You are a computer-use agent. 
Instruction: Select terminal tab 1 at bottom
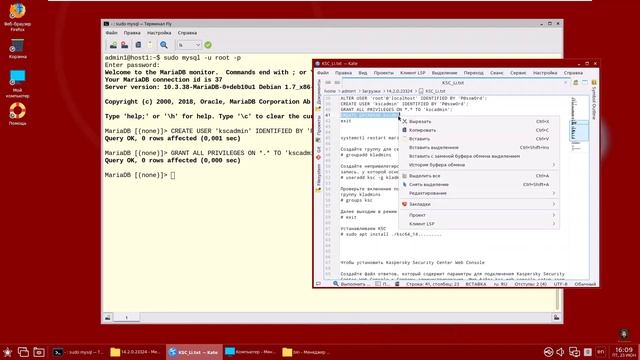127,317
